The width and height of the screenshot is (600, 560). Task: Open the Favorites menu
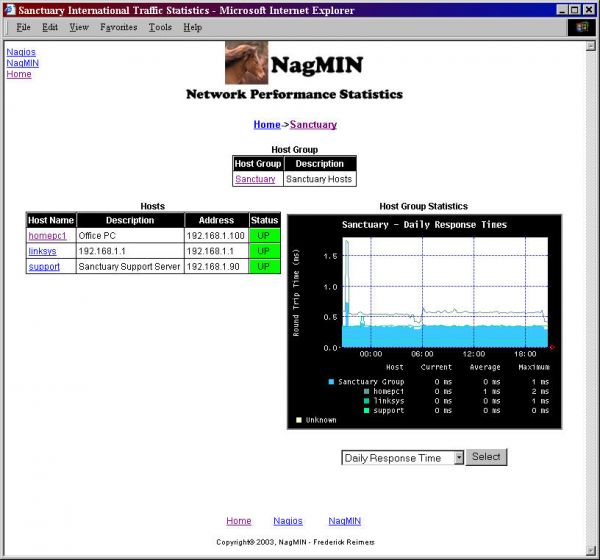click(x=118, y=27)
